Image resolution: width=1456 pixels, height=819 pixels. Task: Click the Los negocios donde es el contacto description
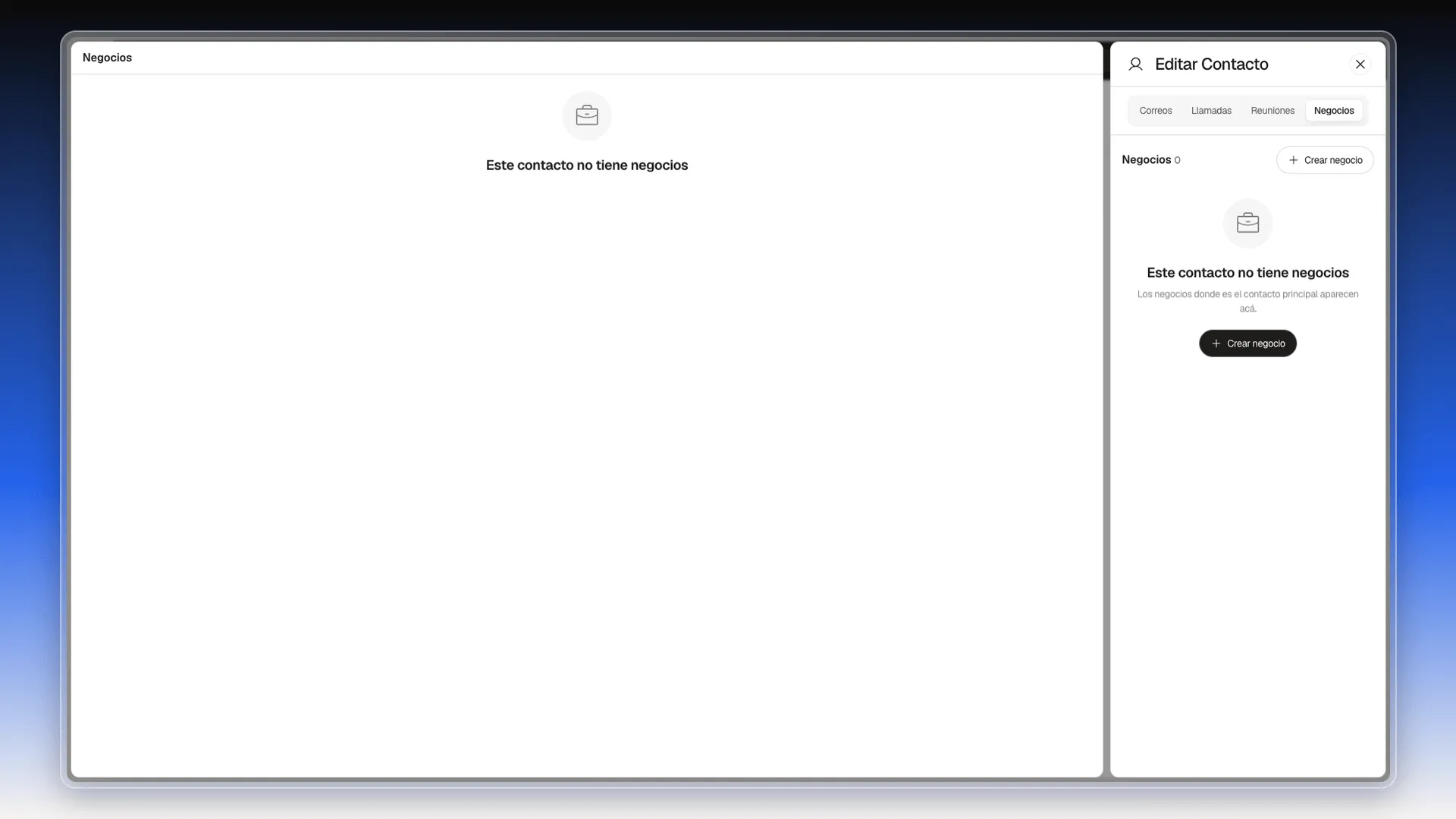click(x=1247, y=301)
